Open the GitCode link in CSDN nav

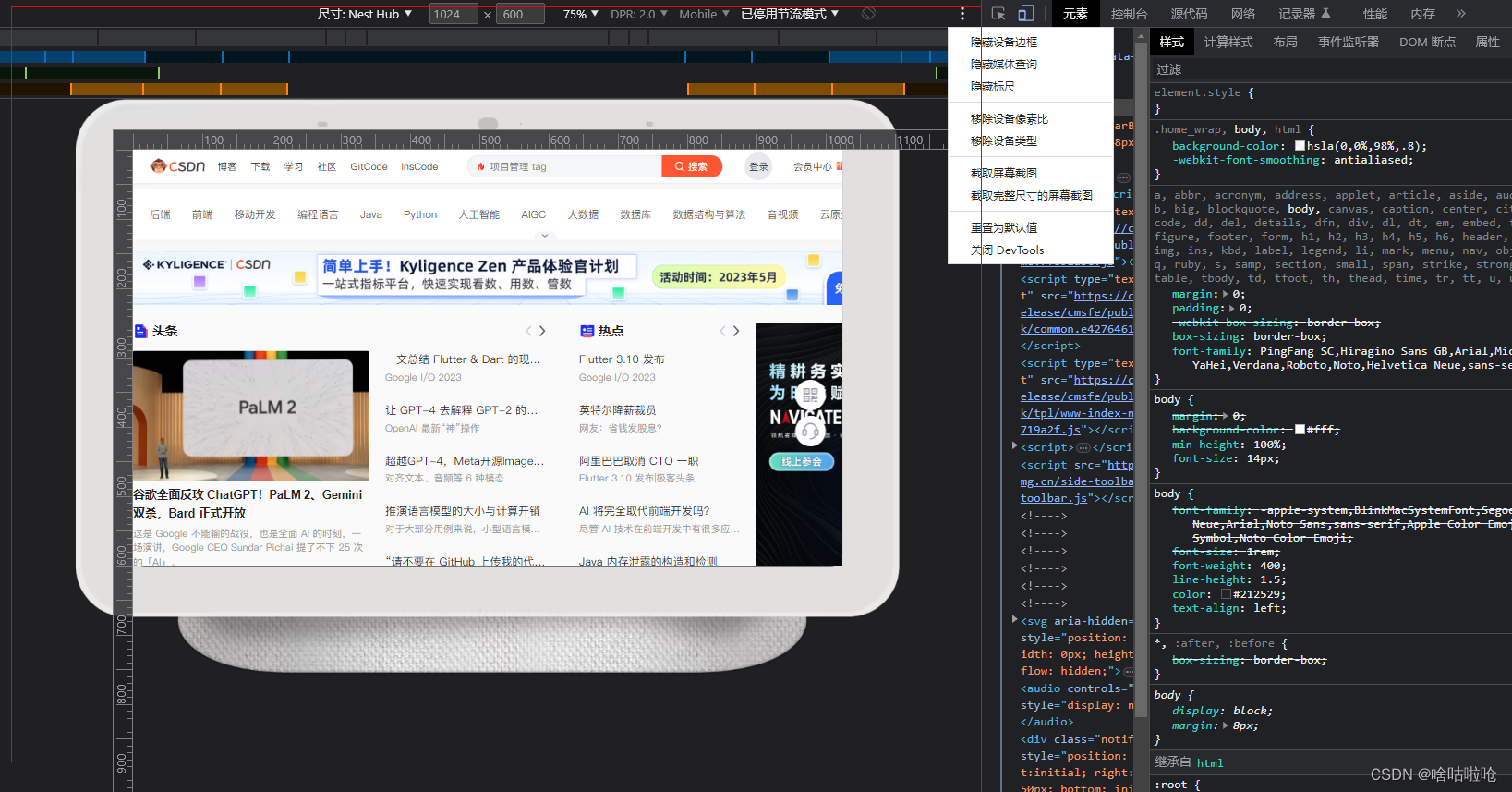[369, 166]
